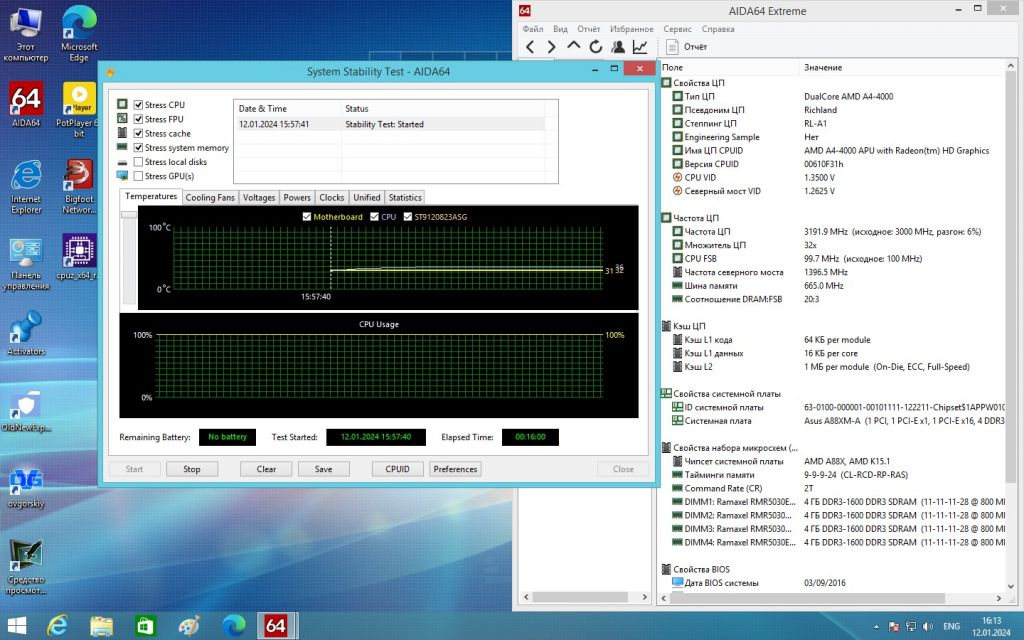Enable the Stress local disks checkbox

click(x=138, y=162)
